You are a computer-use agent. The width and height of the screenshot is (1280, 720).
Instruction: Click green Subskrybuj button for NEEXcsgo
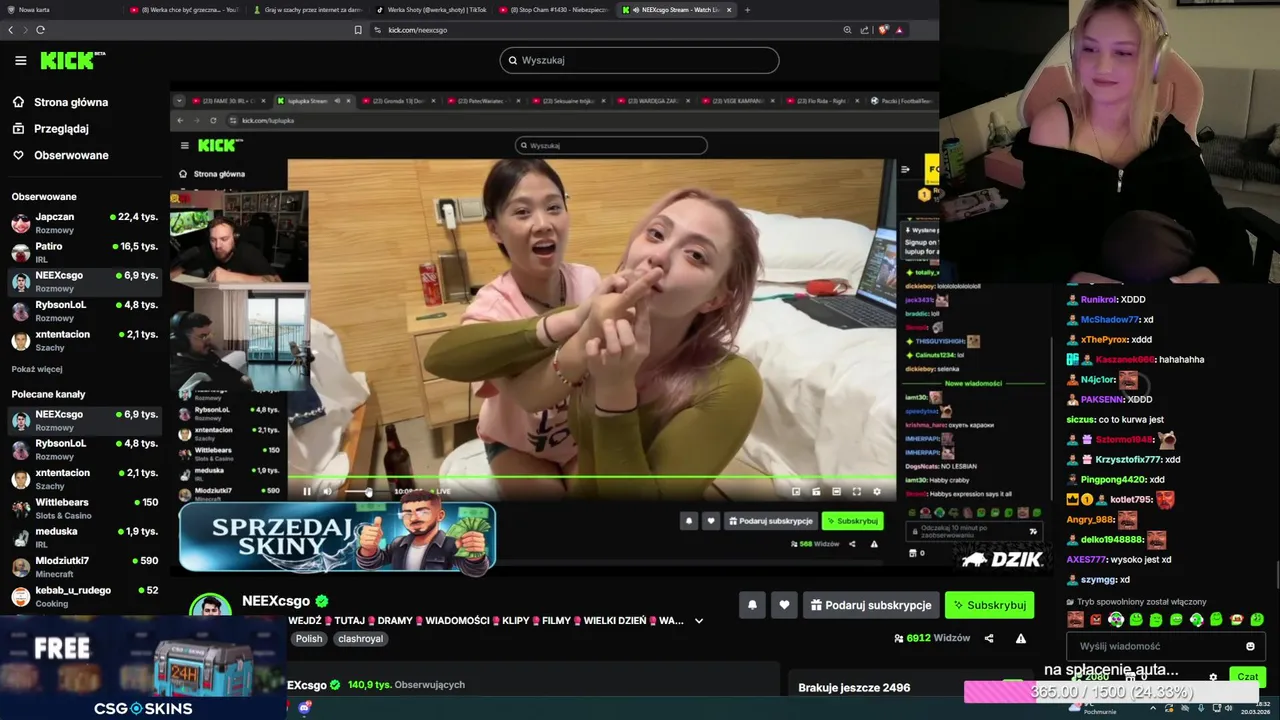[989, 605]
